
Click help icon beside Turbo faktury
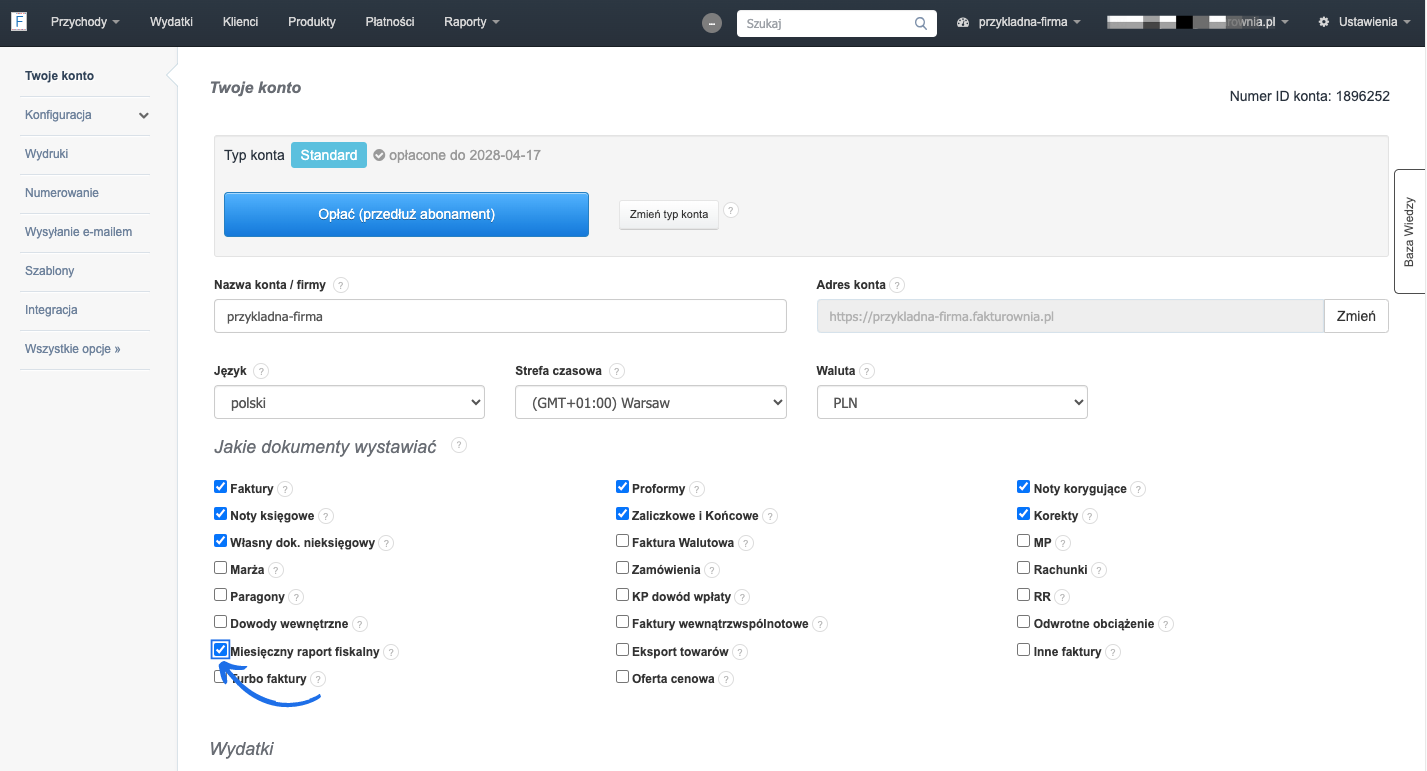point(318,679)
